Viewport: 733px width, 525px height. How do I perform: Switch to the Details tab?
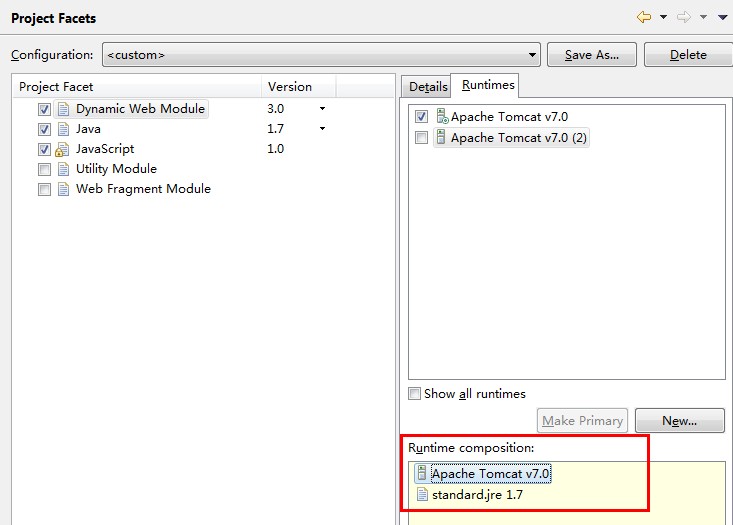pyautogui.click(x=428, y=87)
